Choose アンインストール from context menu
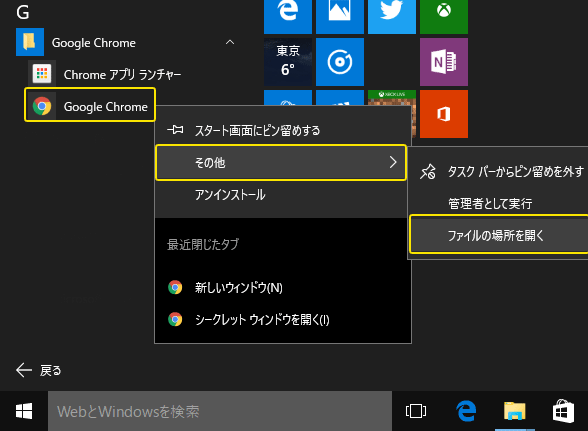 coord(281,195)
